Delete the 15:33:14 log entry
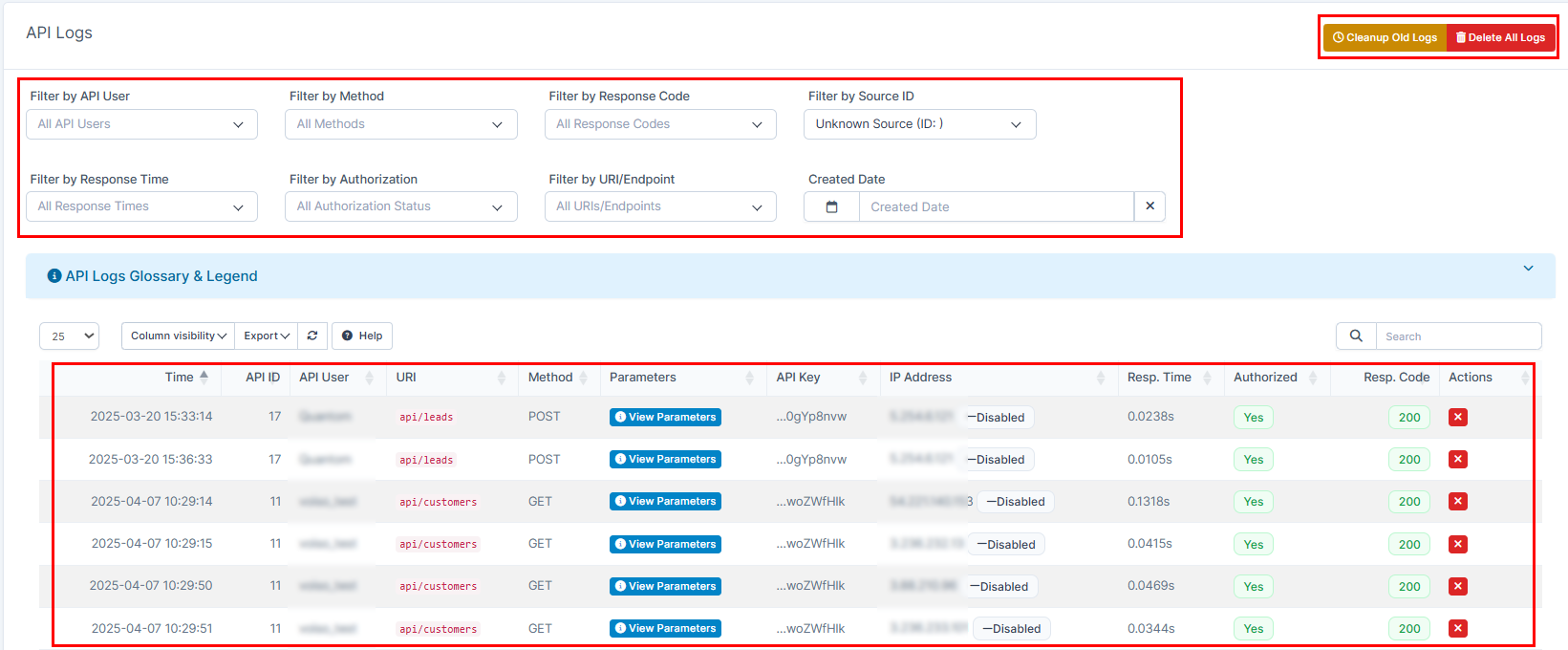Image resolution: width=1568 pixels, height=650 pixels. pos(1457,417)
